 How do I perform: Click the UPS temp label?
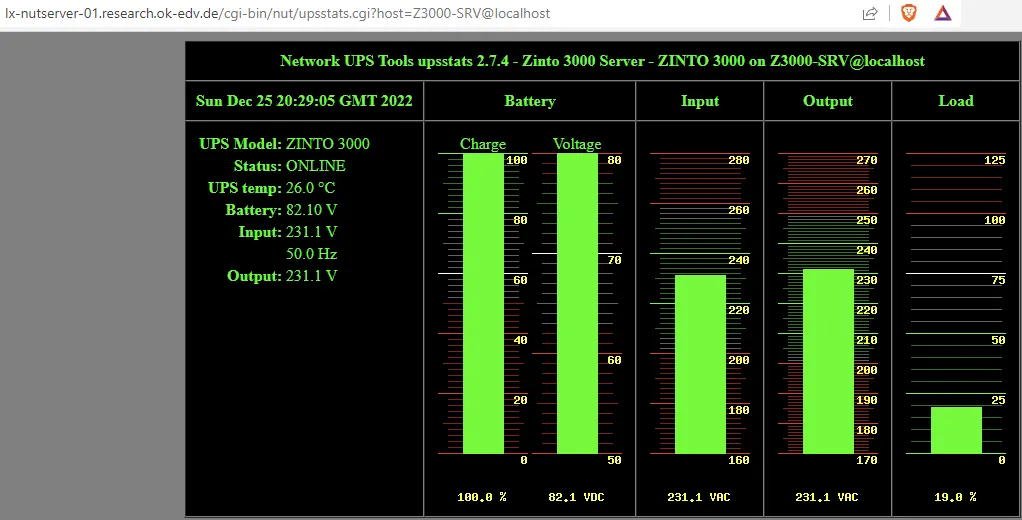[x=245, y=188]
